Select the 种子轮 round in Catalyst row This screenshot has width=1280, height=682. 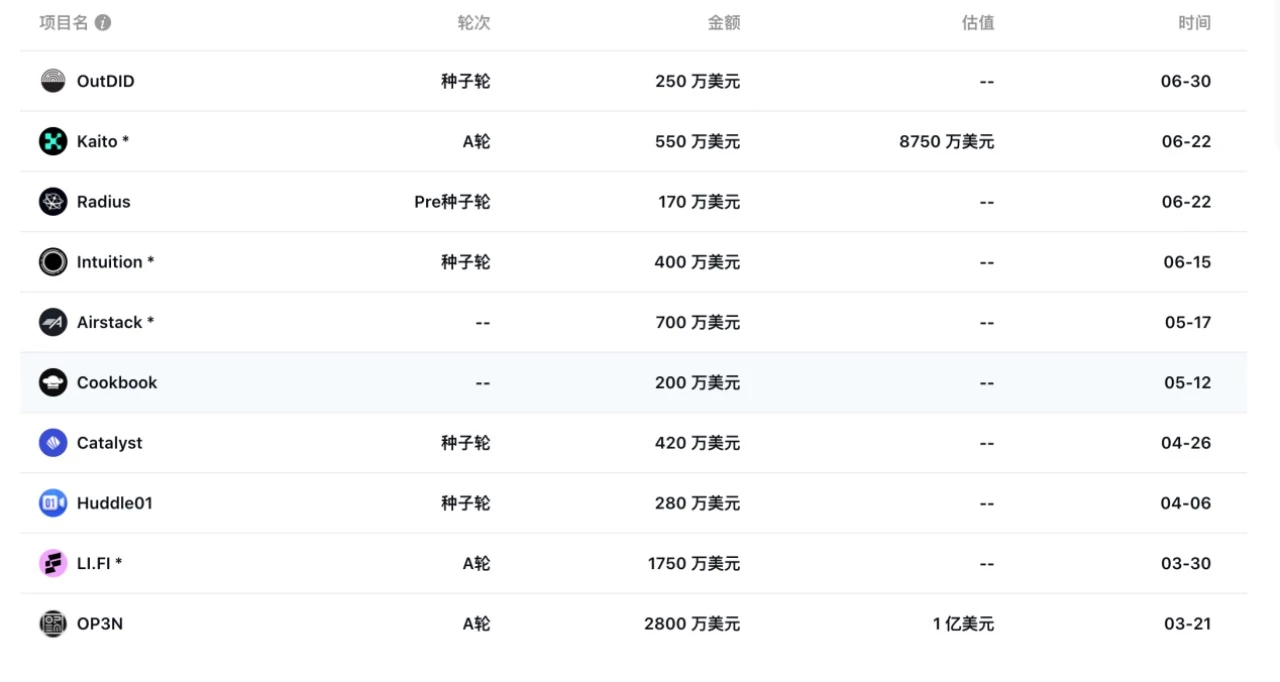tap(466, 442)
